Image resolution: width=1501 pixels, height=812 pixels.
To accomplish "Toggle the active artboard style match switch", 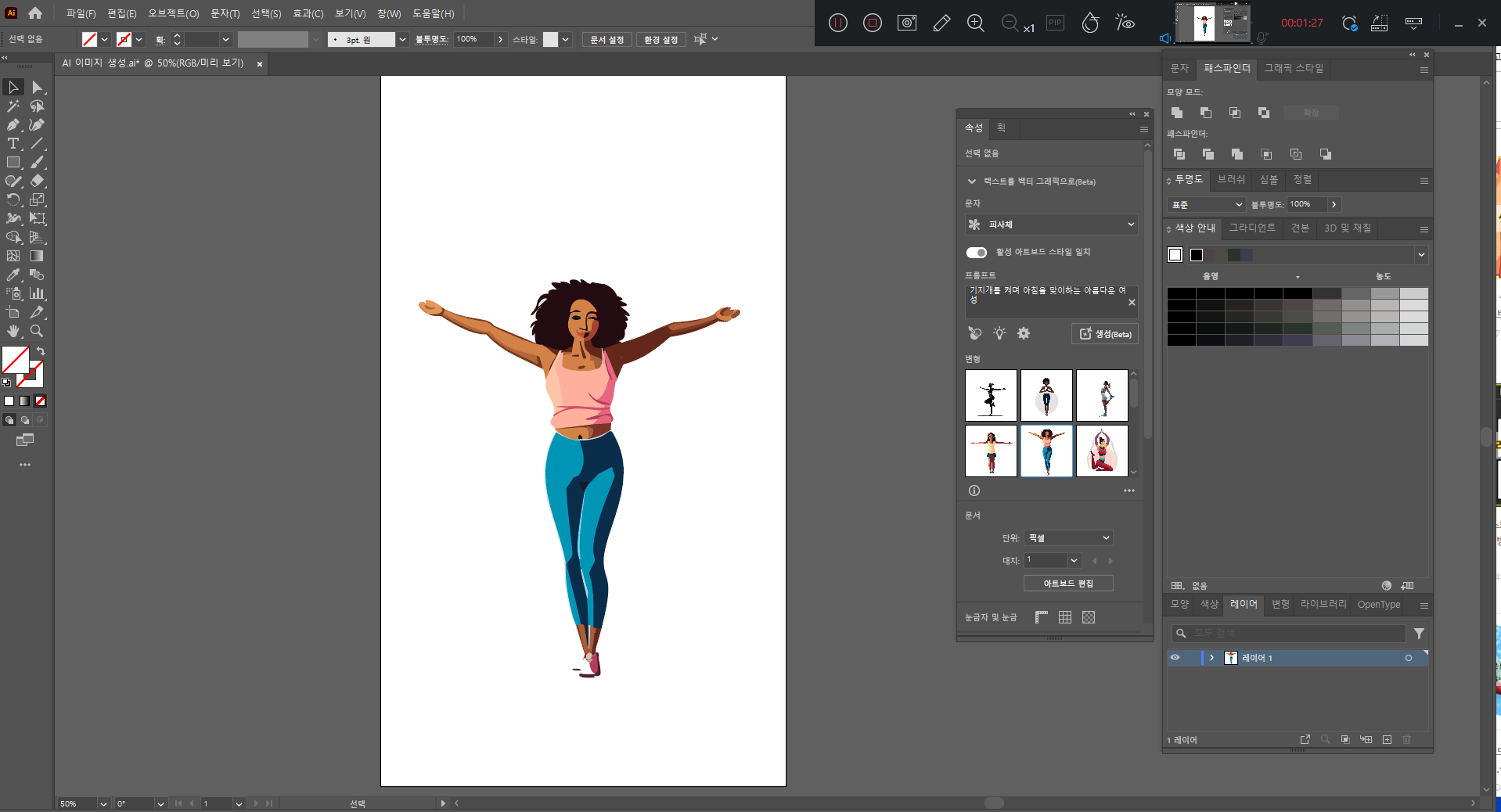I will pyautogui.click(x=977, y=252).
